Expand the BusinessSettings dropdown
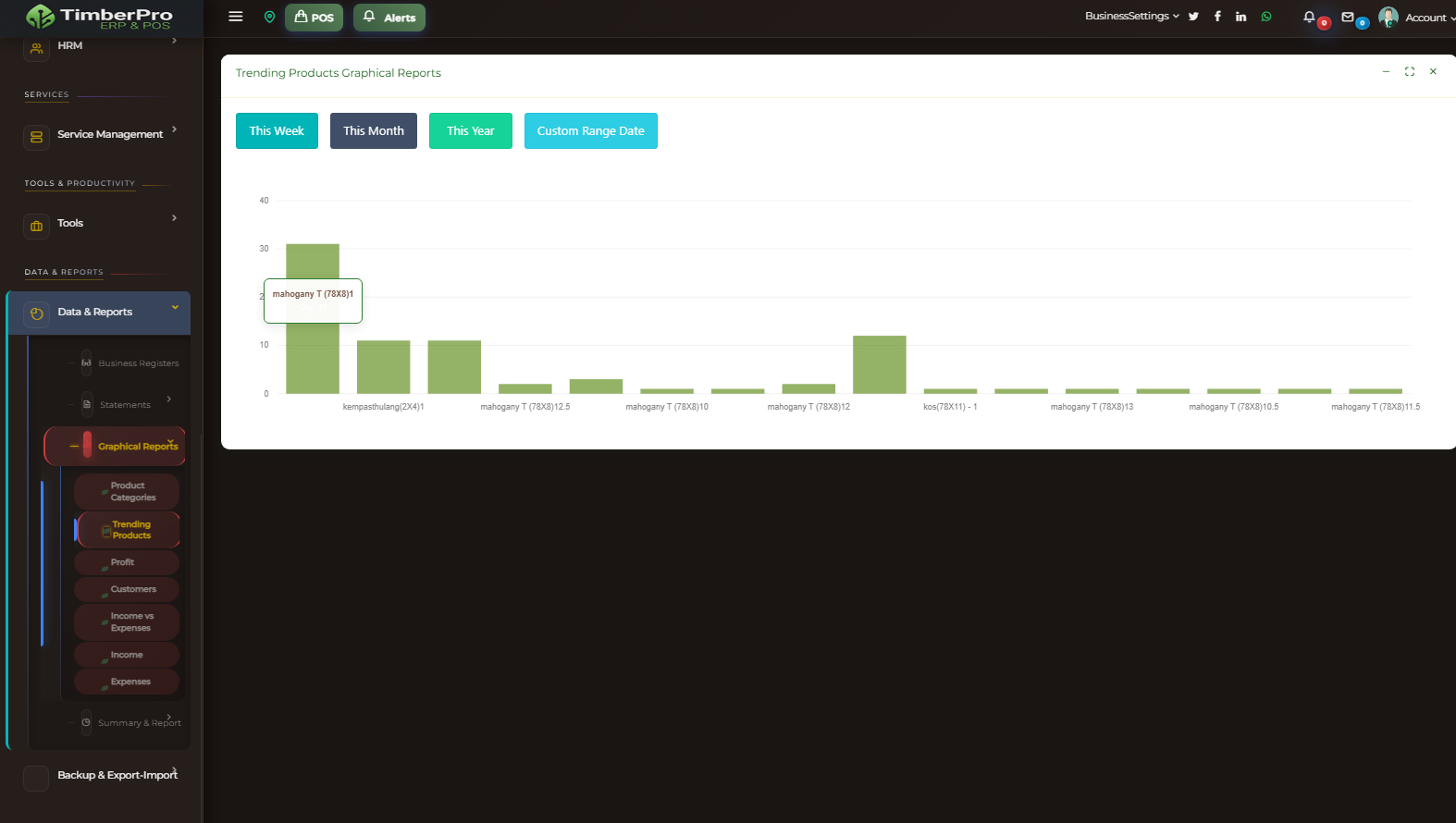This screenshot has width=1456, height=823. coord(1132,16)
